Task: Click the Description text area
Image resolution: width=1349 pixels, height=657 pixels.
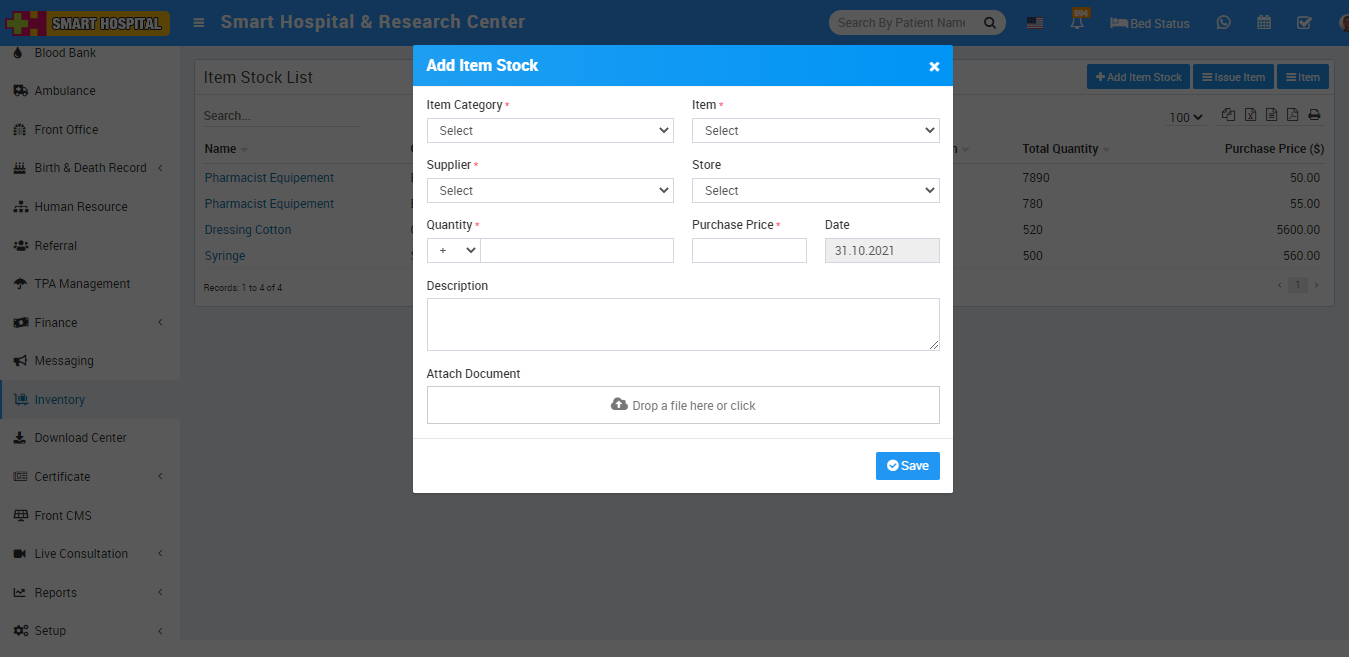Action: 683,325
